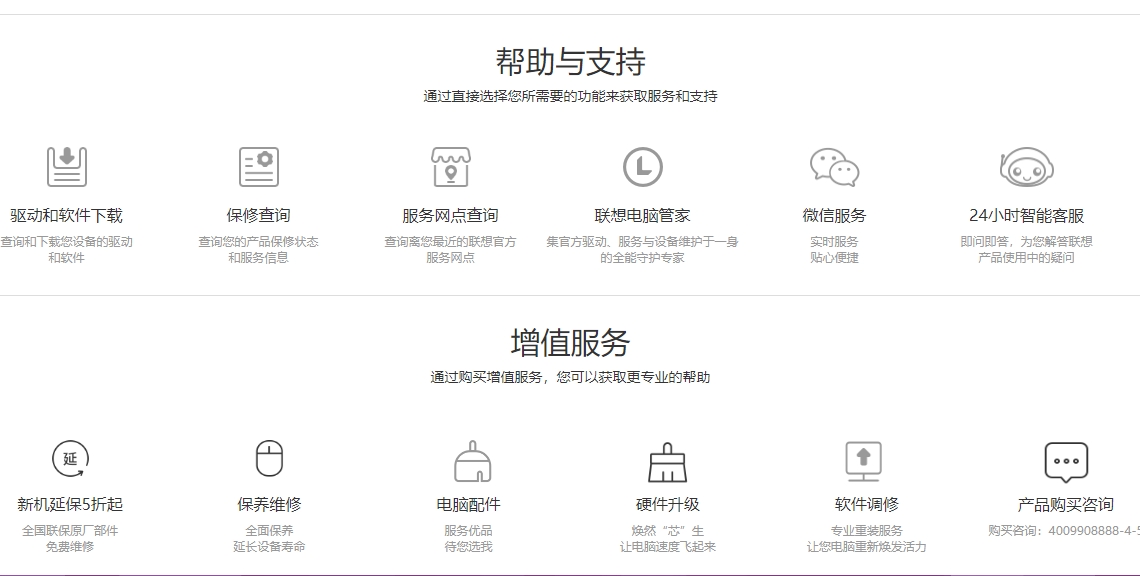Open the 驱动和软件下载 link
The width and height of the screenshot is (1140, 576).
click(x=67, y=215)
